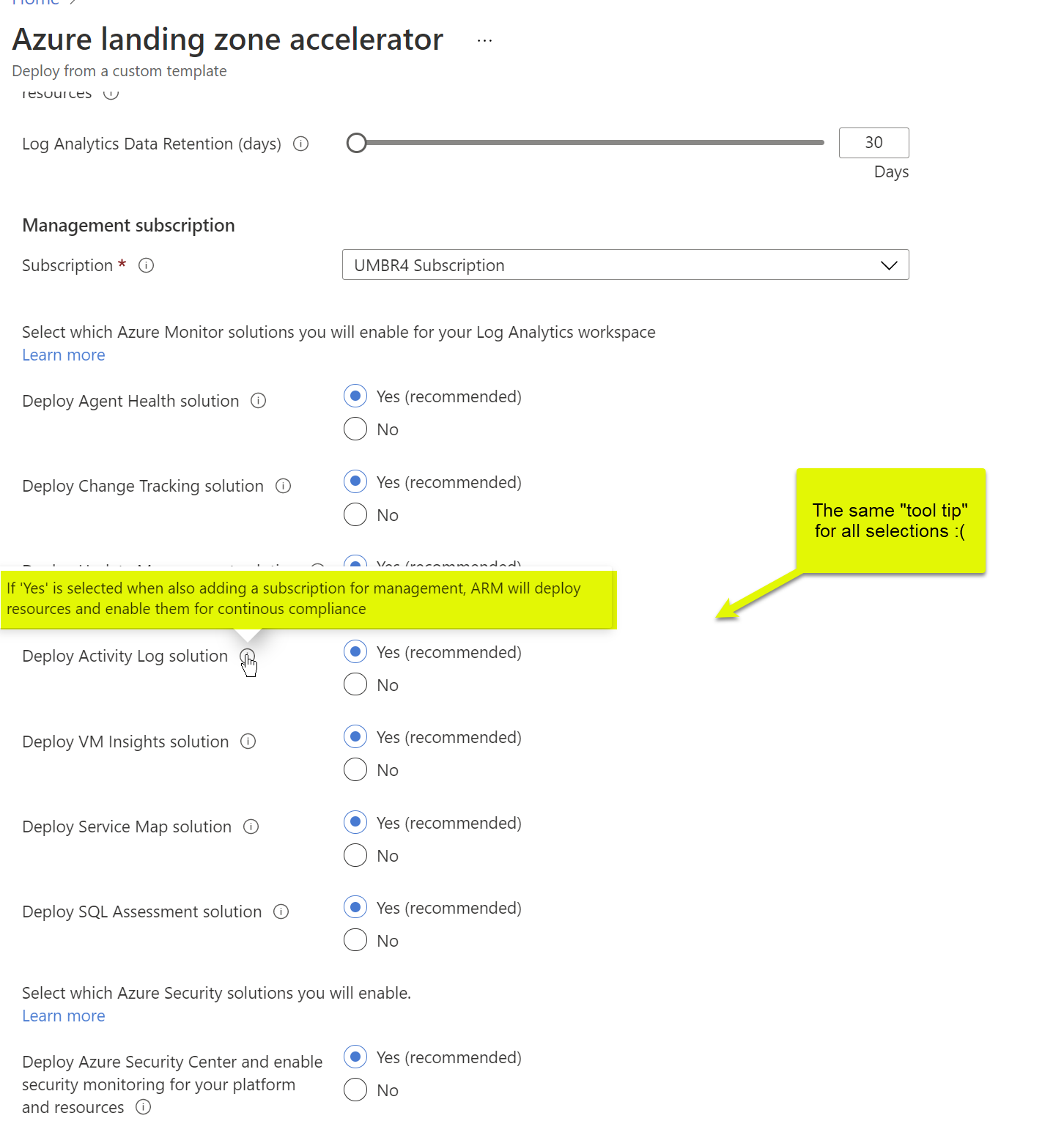
Task: Select No for Deploy Service Map solution
Action: coord(355,855)
